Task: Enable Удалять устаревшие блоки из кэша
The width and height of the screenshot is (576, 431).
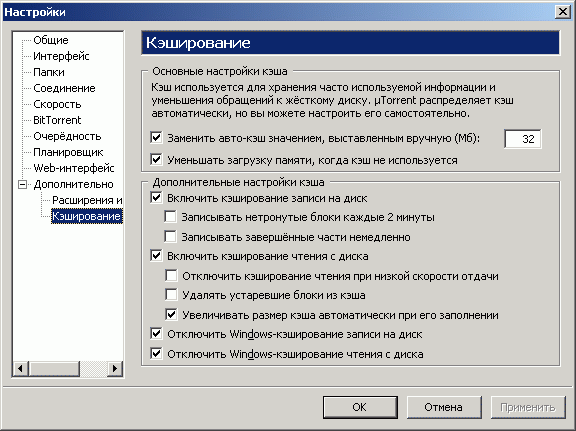Action: [x=171, y=295]
